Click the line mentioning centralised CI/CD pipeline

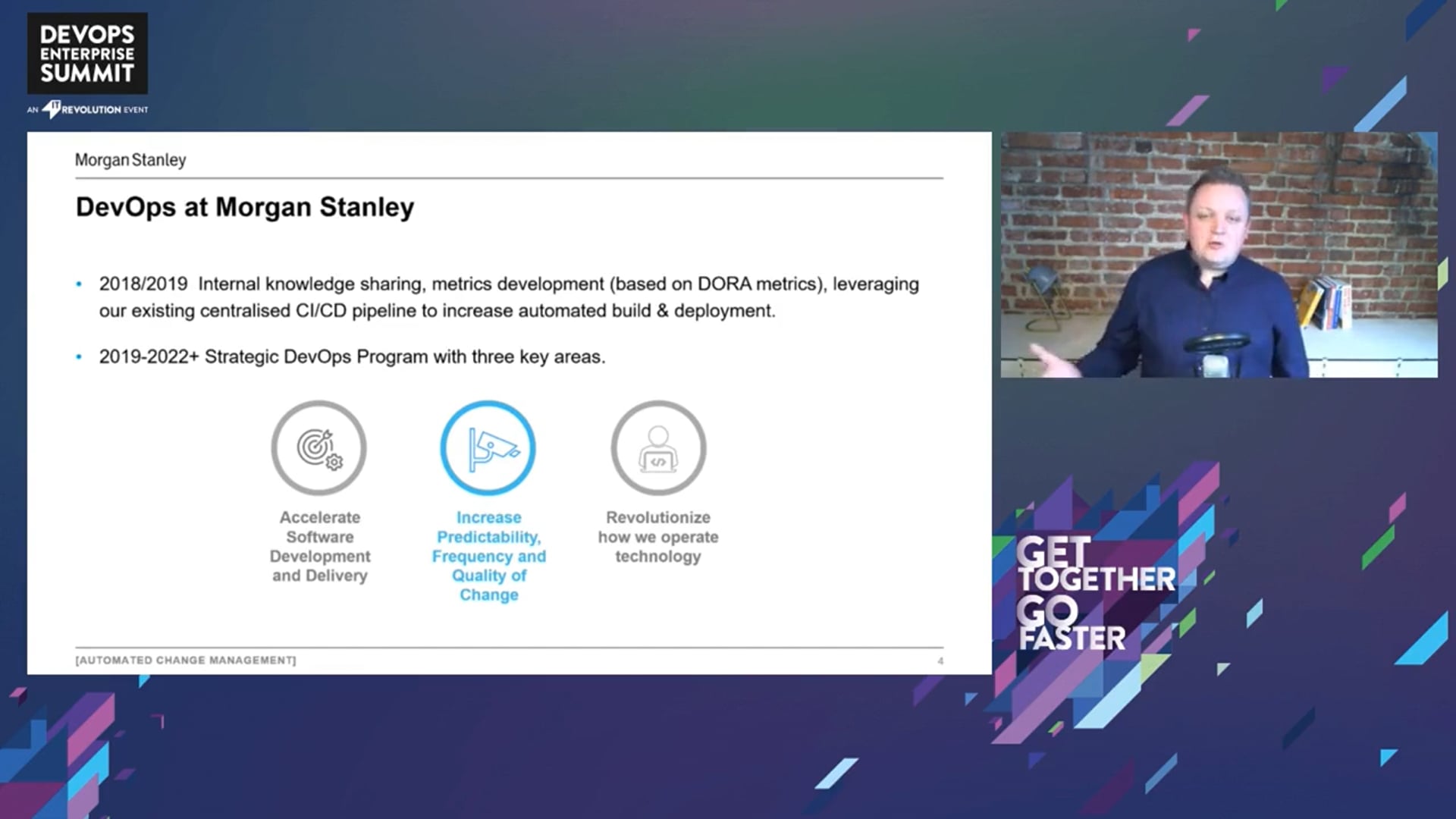point(438,311)
